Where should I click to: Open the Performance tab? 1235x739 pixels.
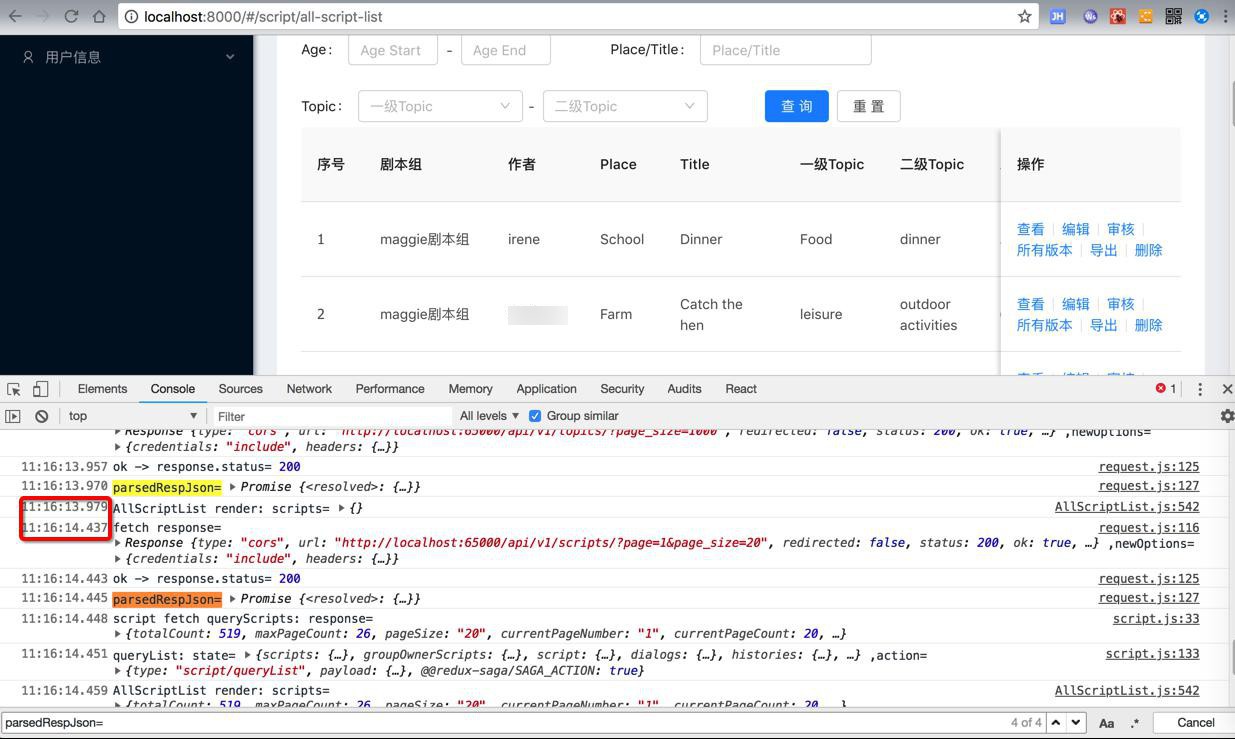(x=390, y=389)
